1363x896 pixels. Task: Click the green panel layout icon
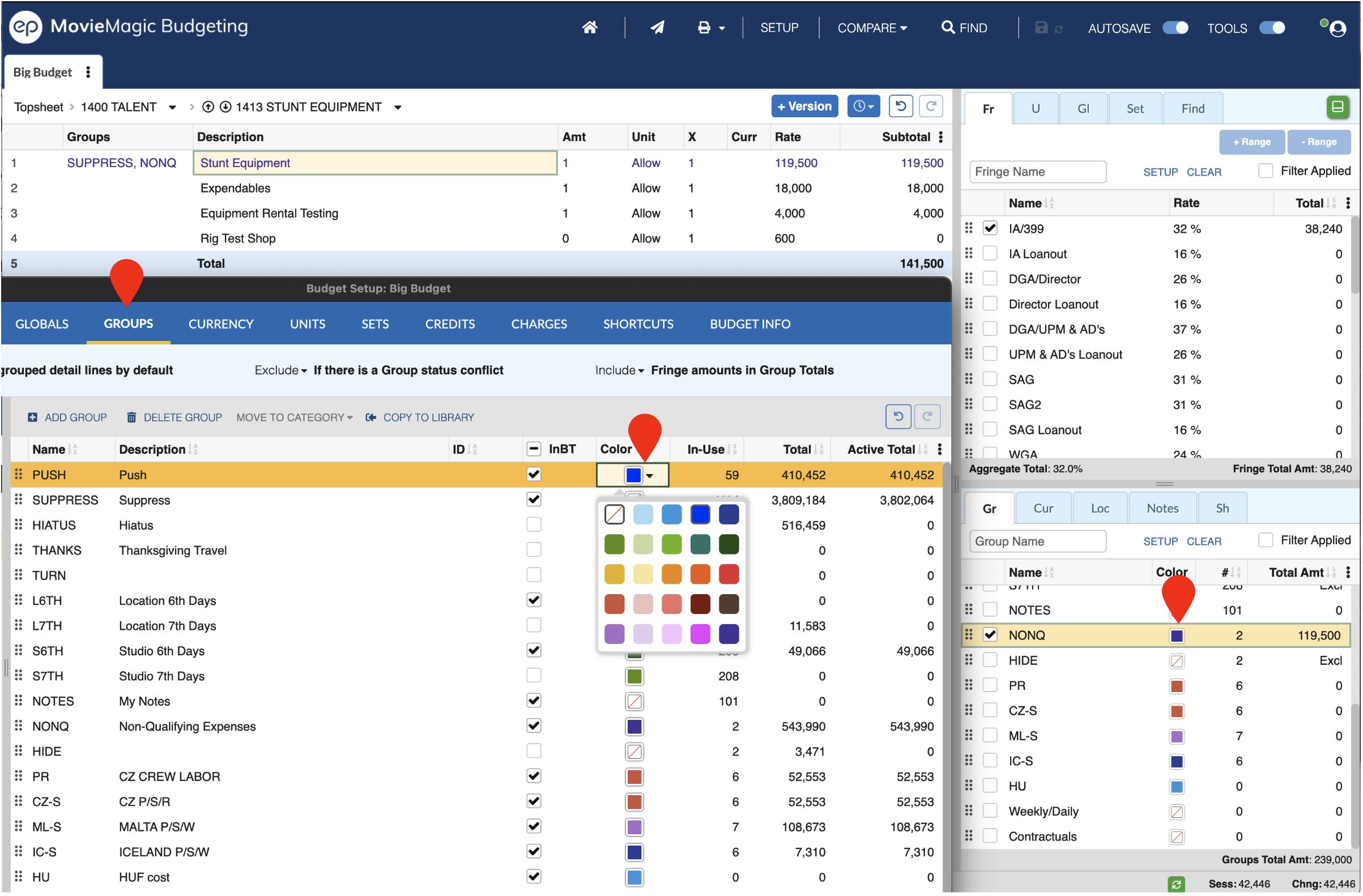click(x=1338, y=107)
